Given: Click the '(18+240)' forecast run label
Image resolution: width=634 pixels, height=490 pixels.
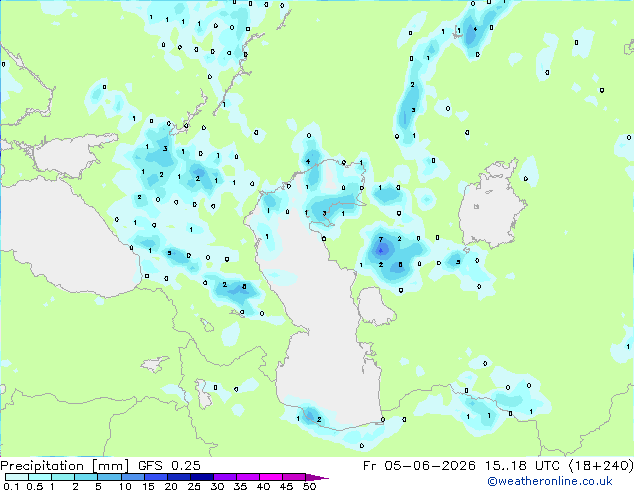Looking at the screenshot, I should pos(601,466).
